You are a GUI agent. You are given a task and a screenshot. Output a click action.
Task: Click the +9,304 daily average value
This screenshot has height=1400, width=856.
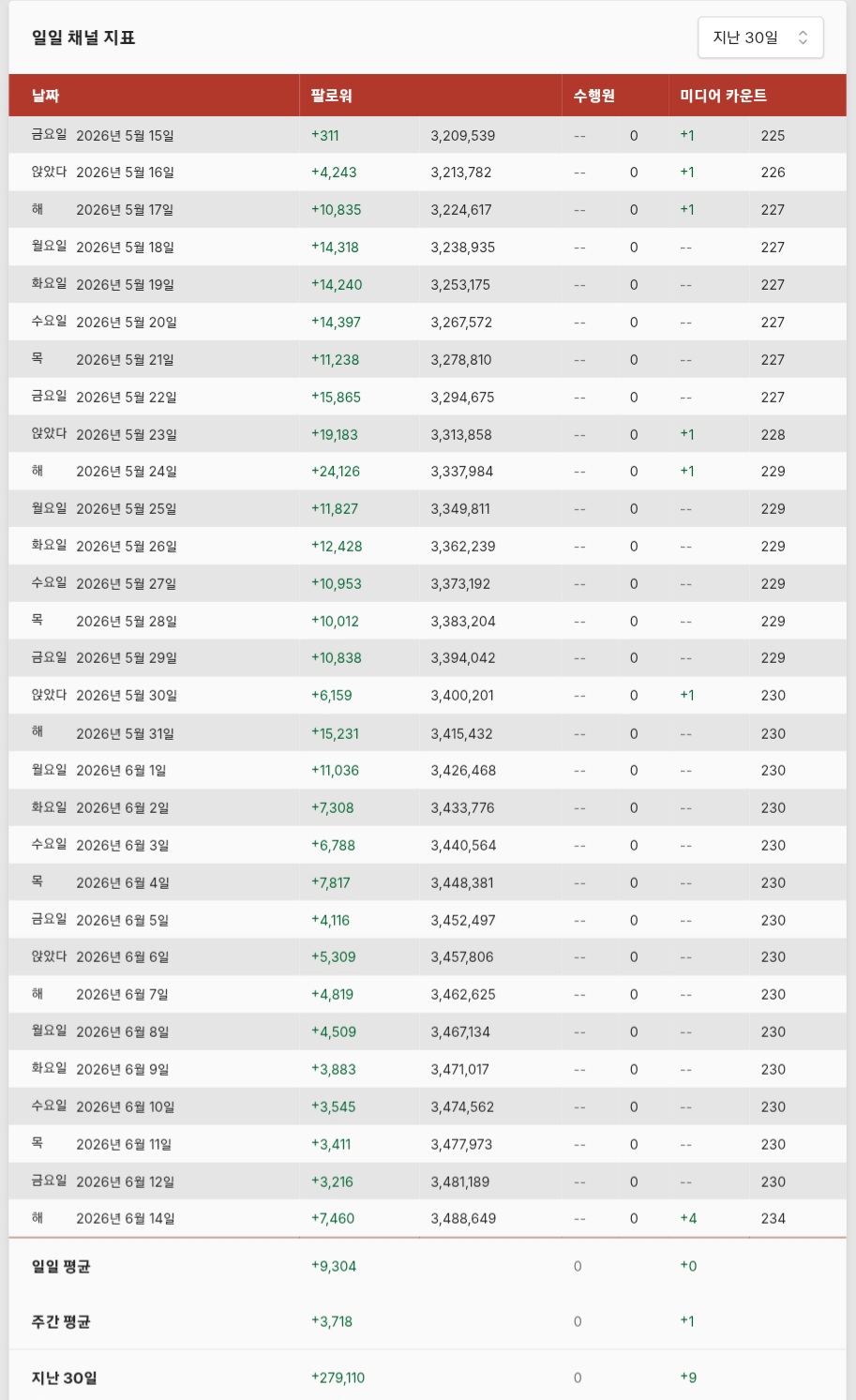tap(334, 1266)
